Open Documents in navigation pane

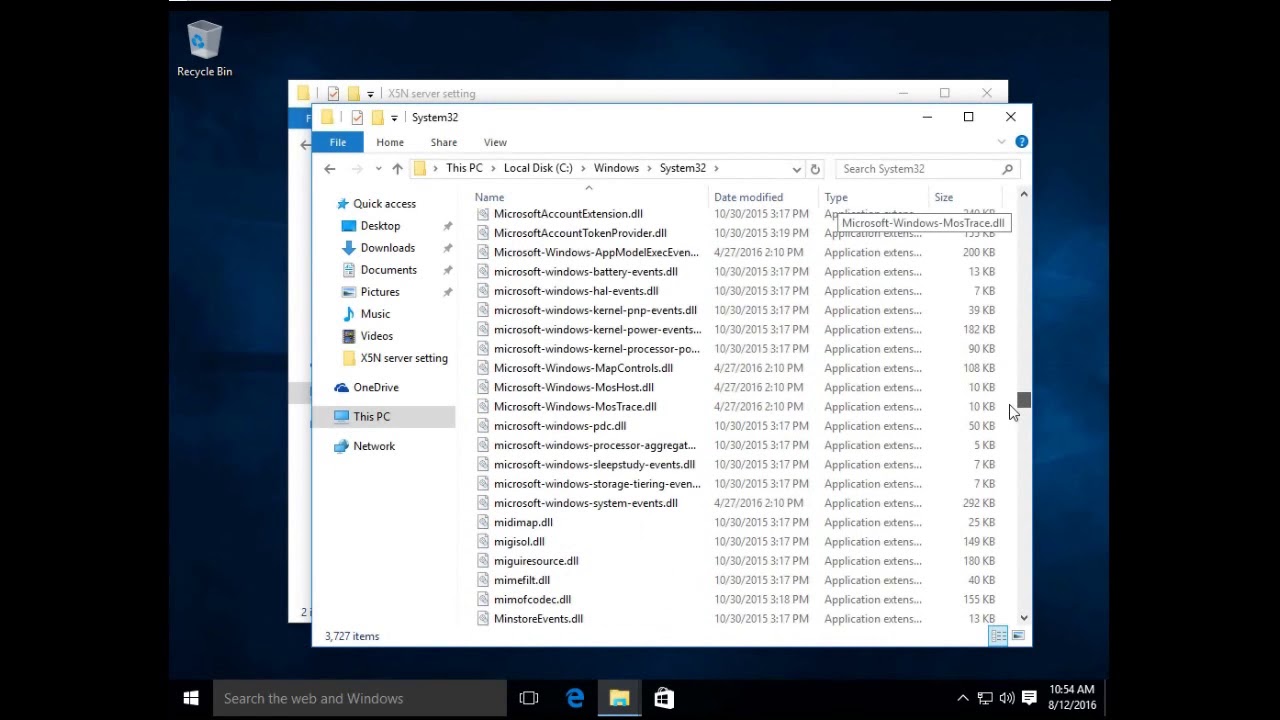tap(388, 270)
